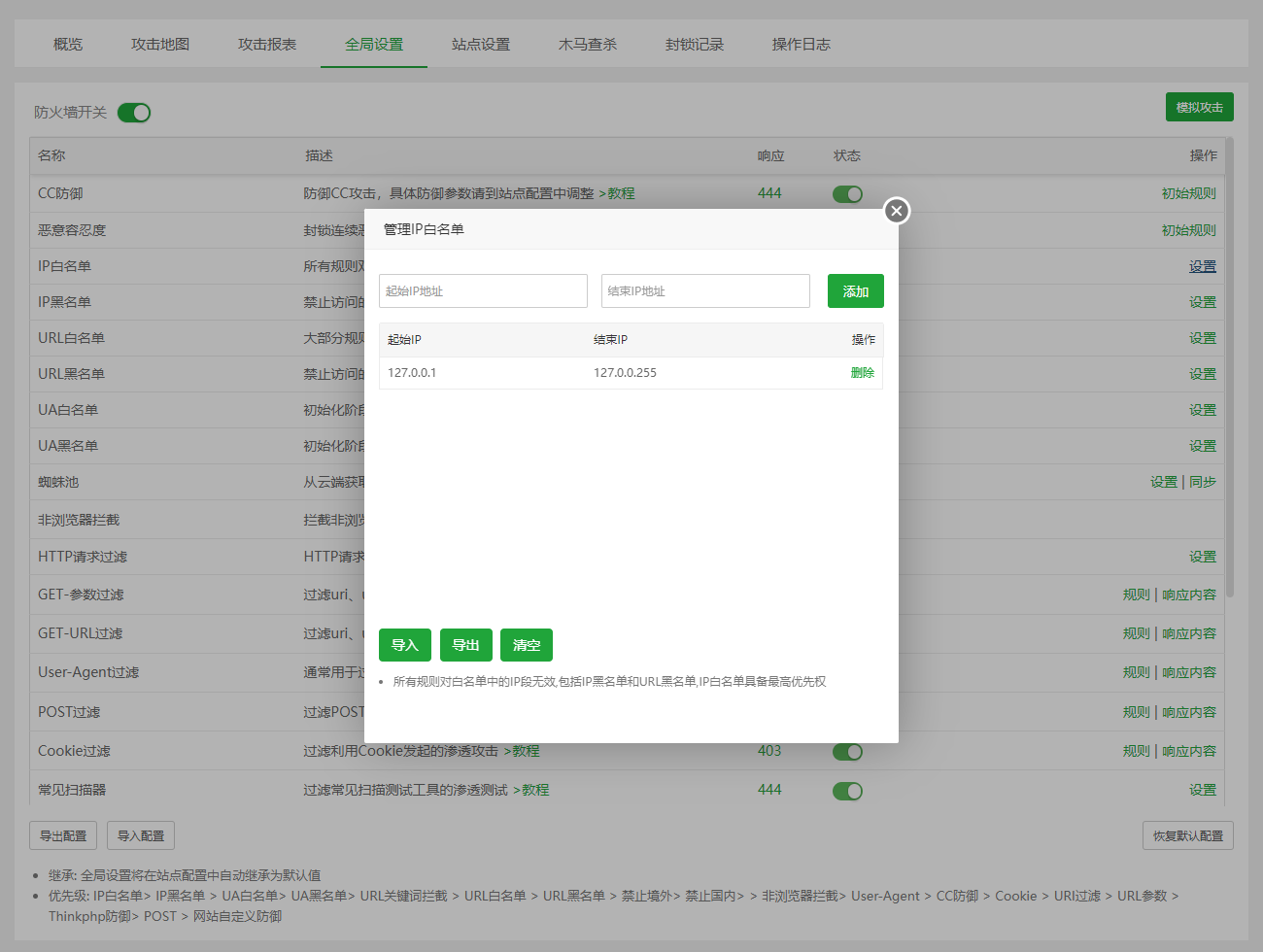The width and height of the screenshot is (1263, 952).
Task: Clear the whitelist with 清空 button
Action: [x=526, y=645]
